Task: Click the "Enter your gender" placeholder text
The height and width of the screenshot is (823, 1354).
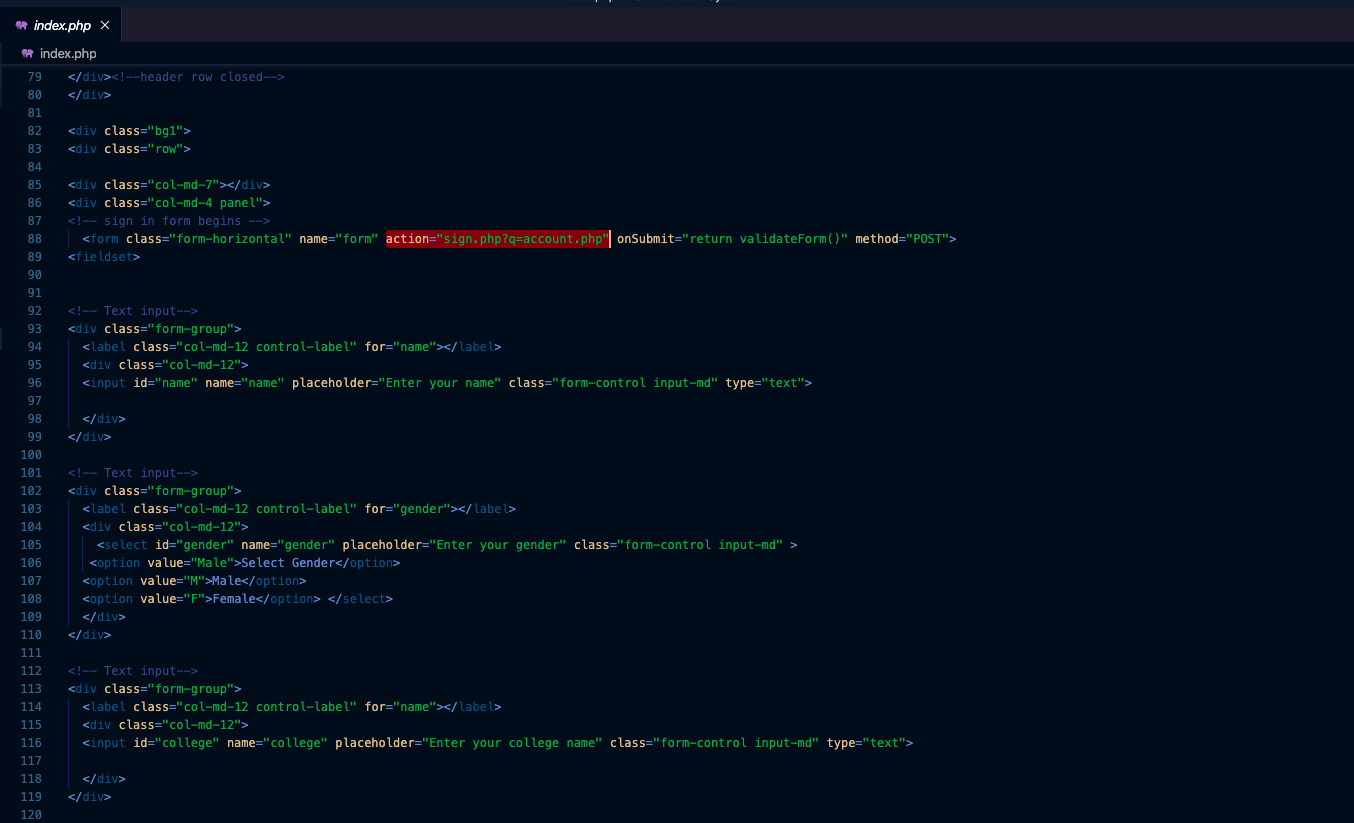Action: click(497, 545)
